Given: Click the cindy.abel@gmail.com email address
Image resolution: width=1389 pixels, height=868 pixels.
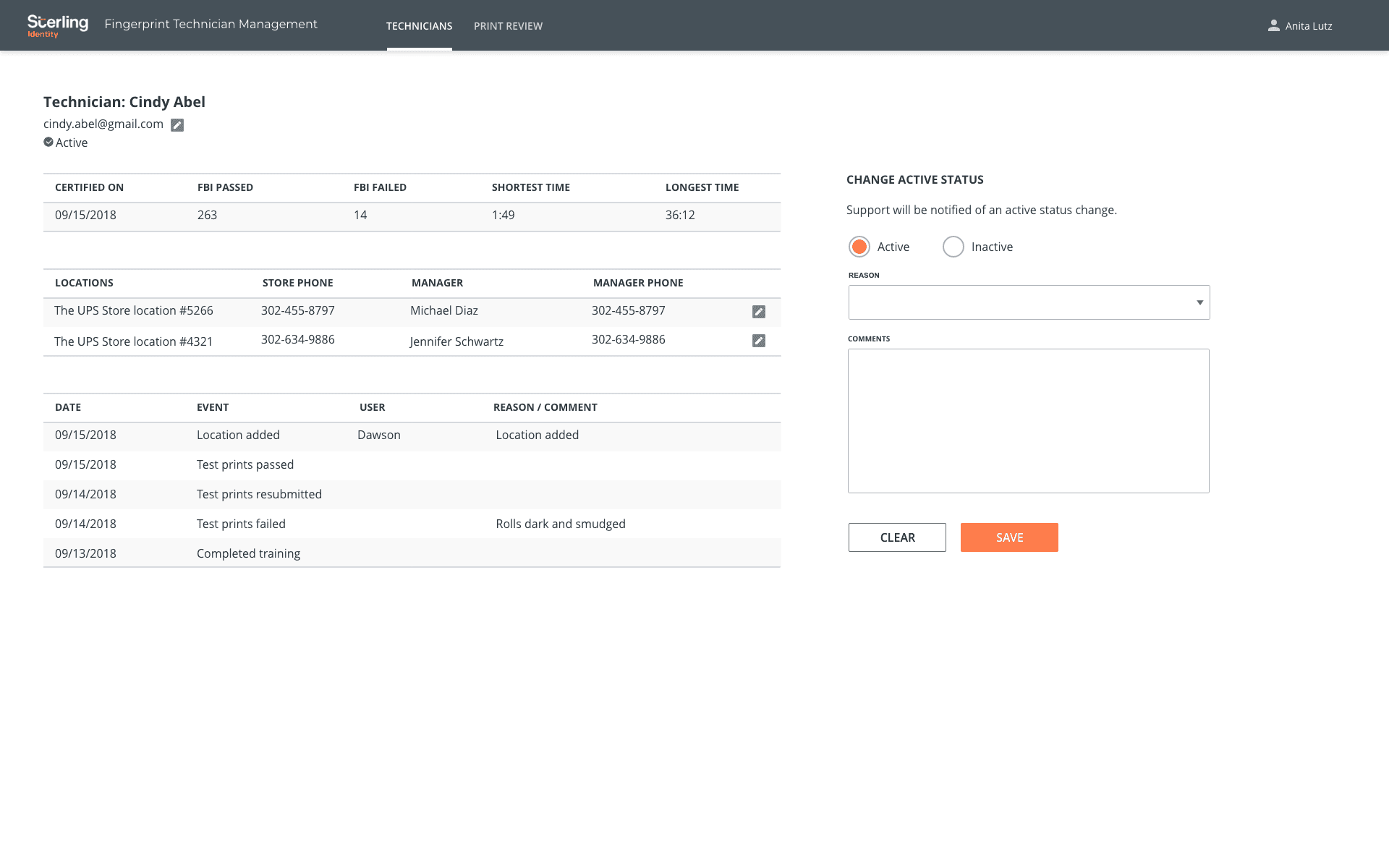Looking at the screenshot, I should click(x=103, y=124).
